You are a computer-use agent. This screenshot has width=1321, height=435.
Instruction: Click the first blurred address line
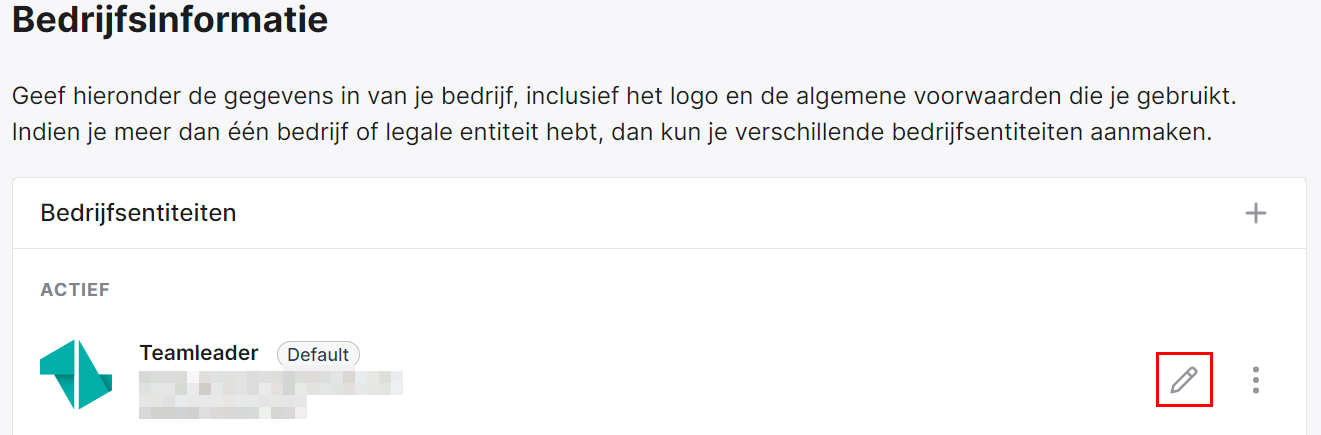pos(271,383)
